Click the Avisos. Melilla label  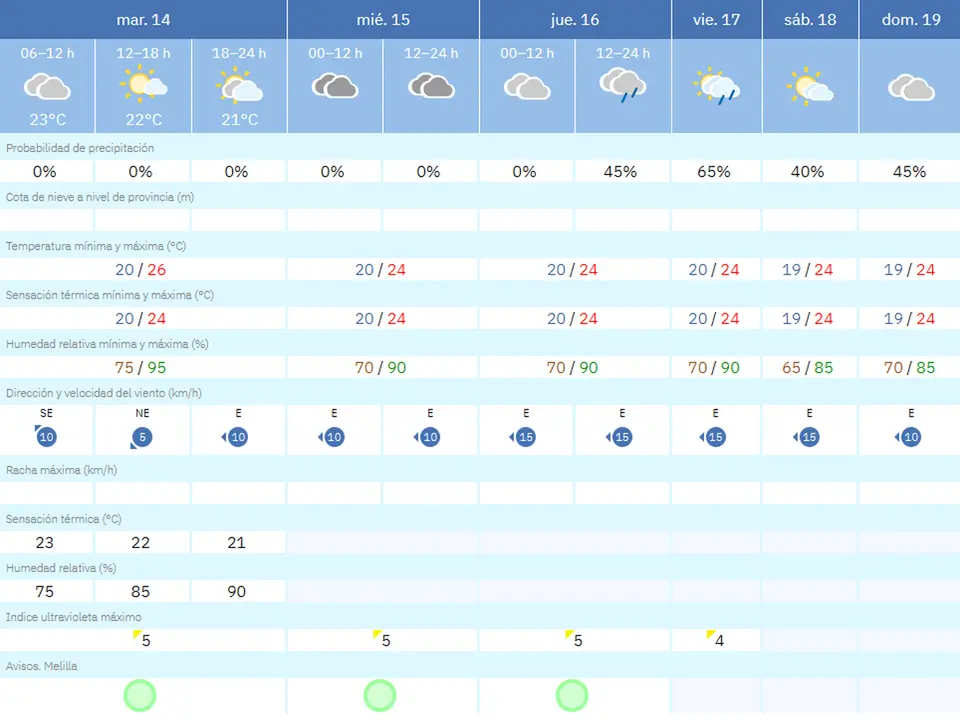(42, 666)
